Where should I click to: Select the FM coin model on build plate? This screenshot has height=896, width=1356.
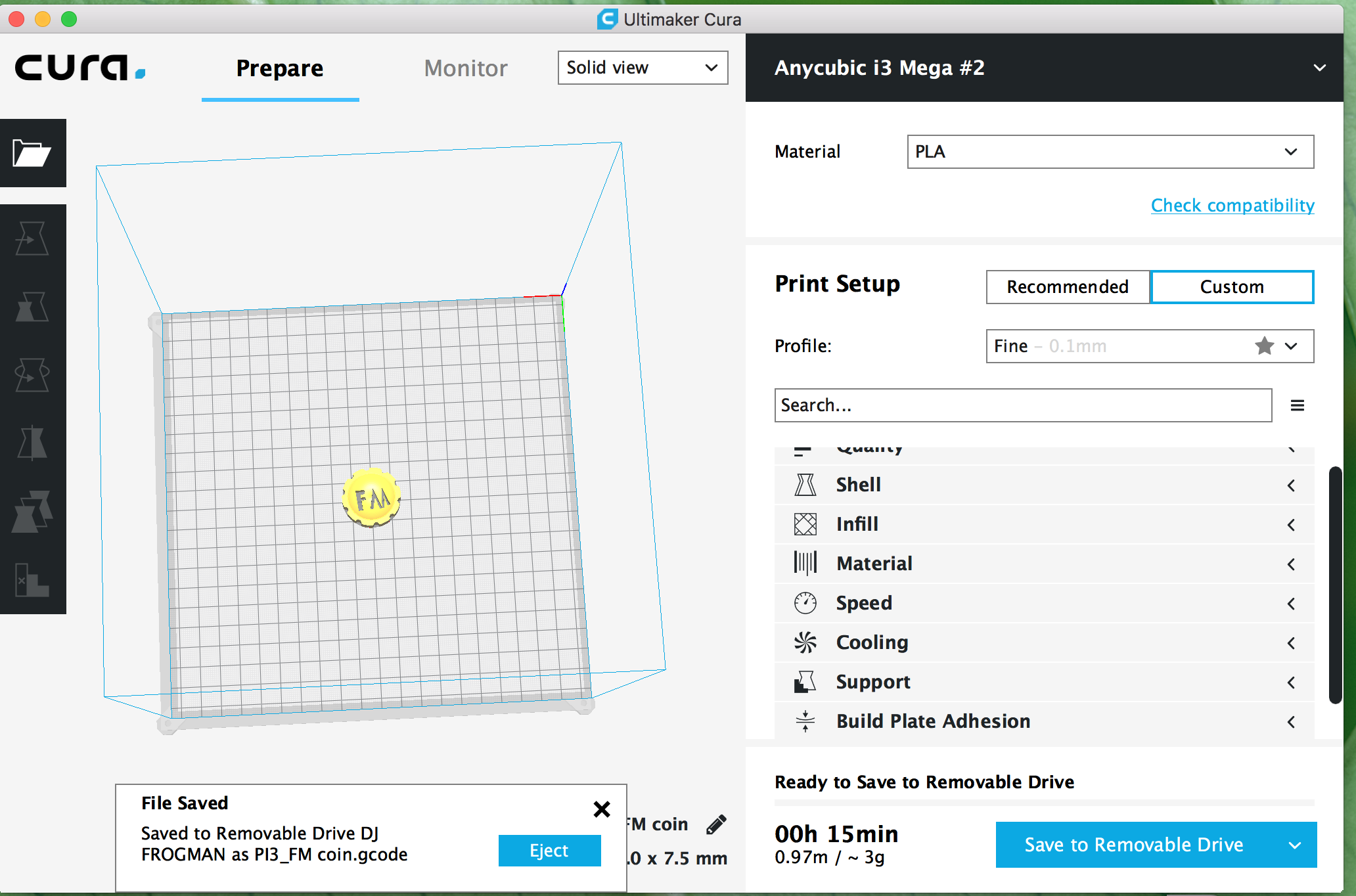[x=372, y=497]
